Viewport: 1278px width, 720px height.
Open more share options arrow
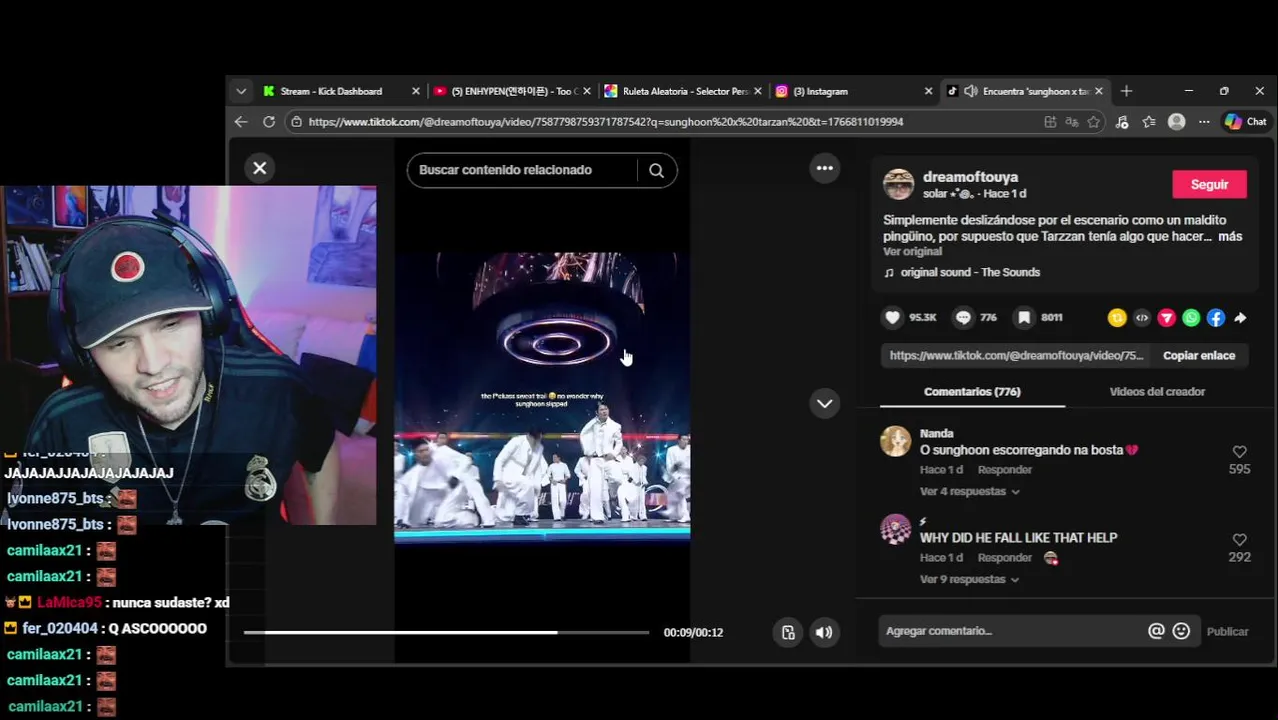[1240, 318]
